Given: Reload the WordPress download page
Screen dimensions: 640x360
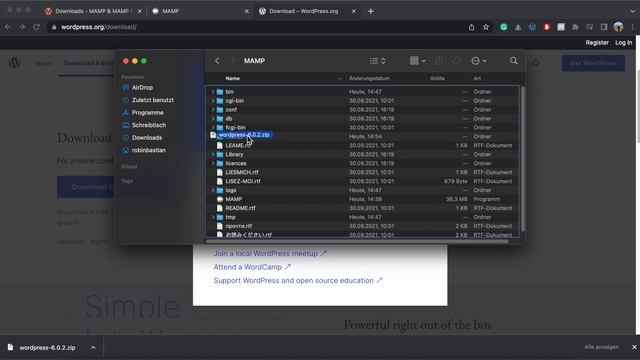Looking at the screenshot, I should (x=36, y=27).
